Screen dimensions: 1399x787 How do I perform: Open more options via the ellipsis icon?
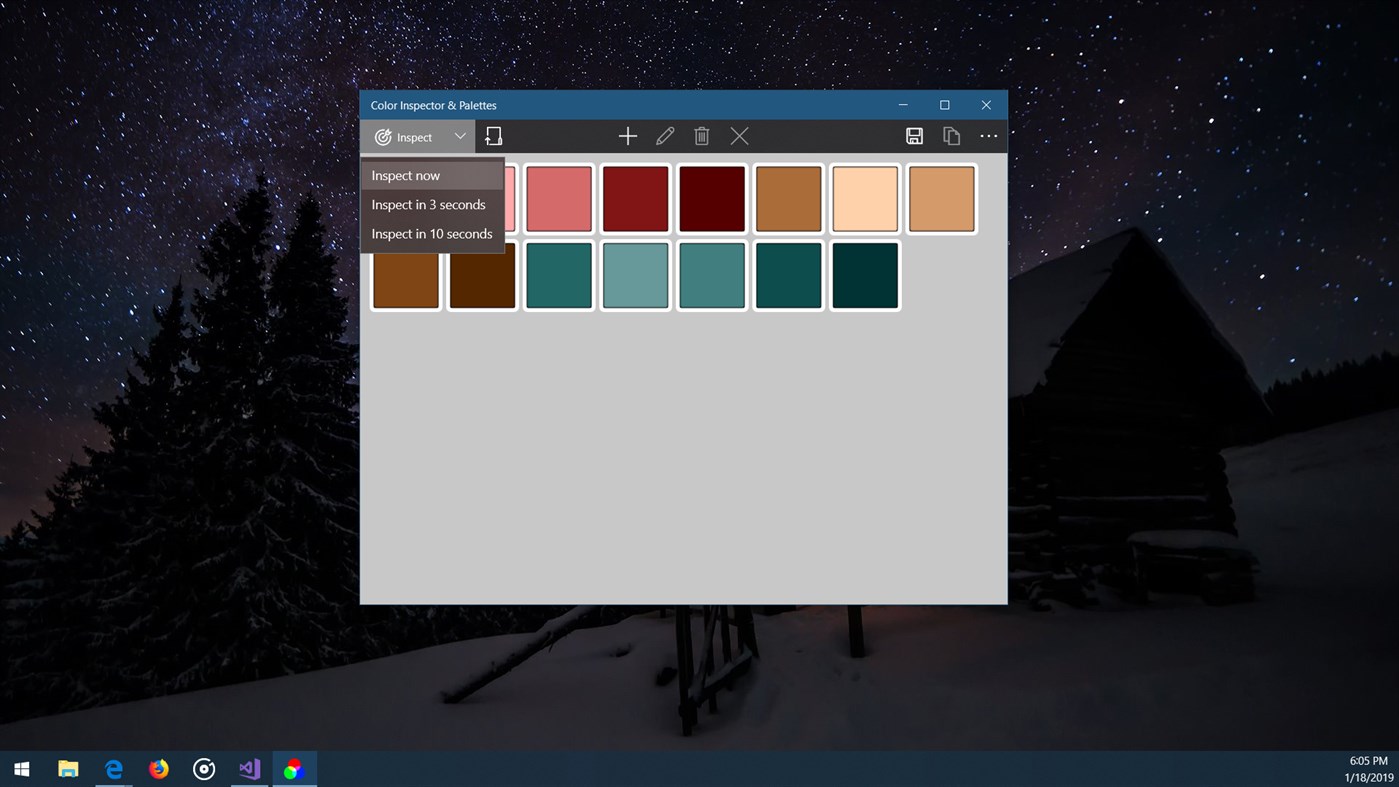click(x=988, y=136)
